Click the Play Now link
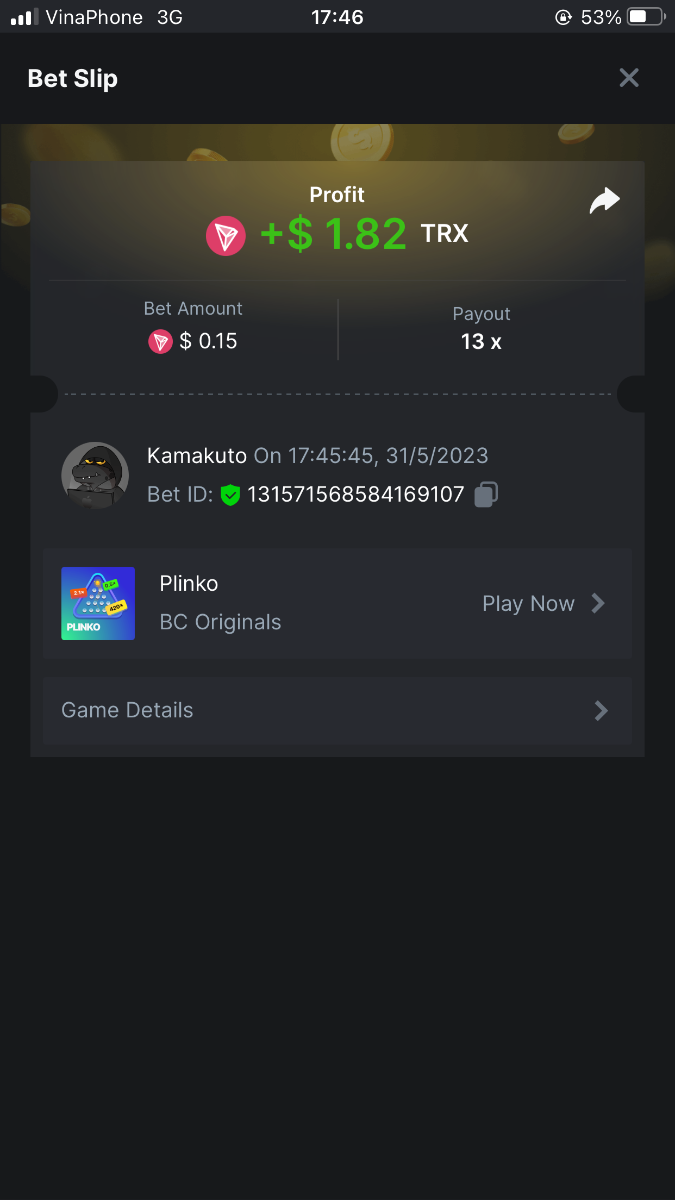Viewport: 675px width, 1200px height. coord(528,604)
